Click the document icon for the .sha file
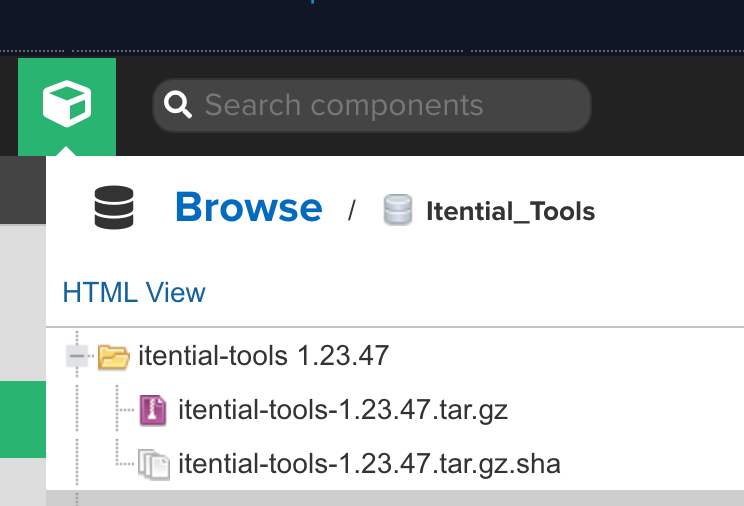This screenshot has height=506, width=744. pos(153,464)
